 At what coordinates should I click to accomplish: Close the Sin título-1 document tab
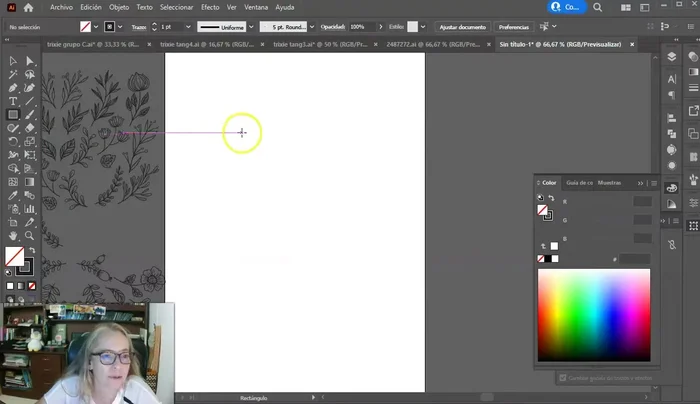[632, 45]
